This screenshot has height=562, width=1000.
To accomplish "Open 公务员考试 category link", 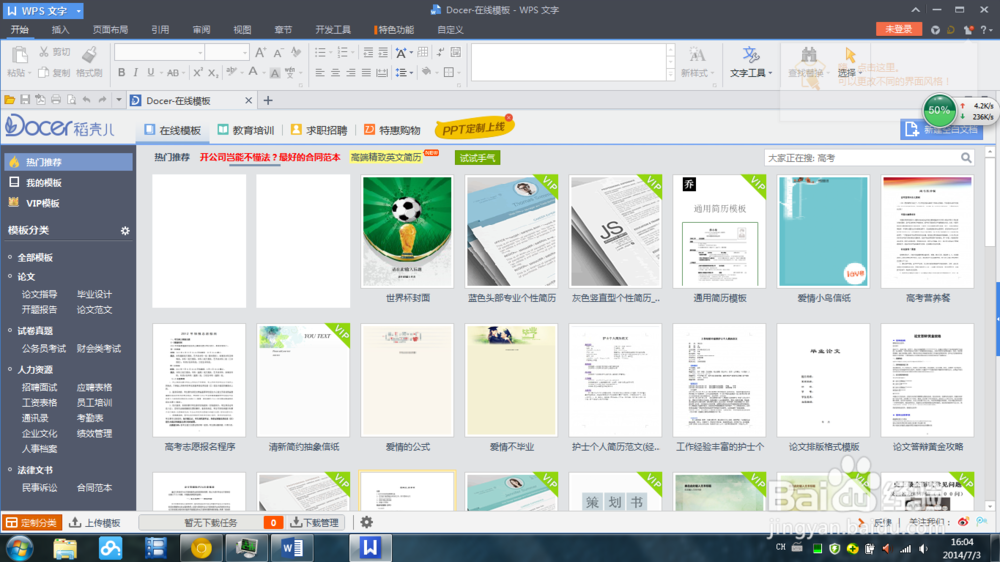I will [44, 348].
